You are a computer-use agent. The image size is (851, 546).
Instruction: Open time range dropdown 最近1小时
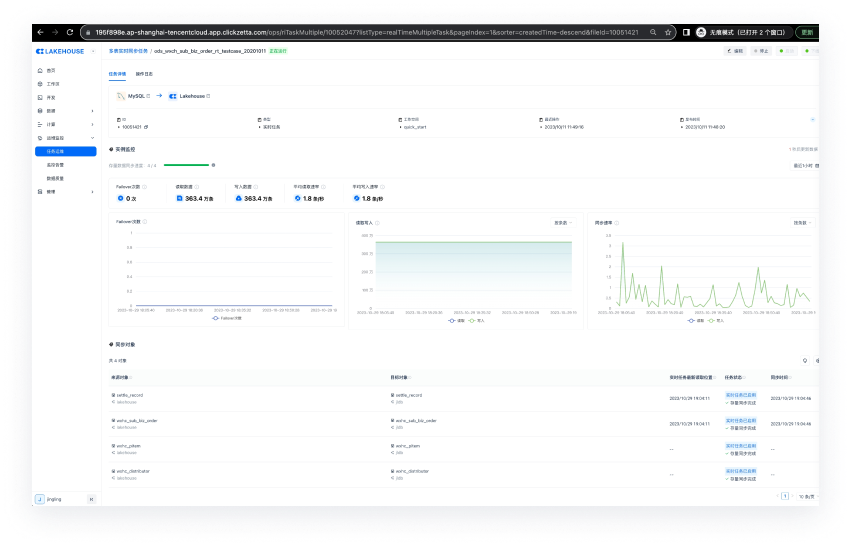coord(805,165)
